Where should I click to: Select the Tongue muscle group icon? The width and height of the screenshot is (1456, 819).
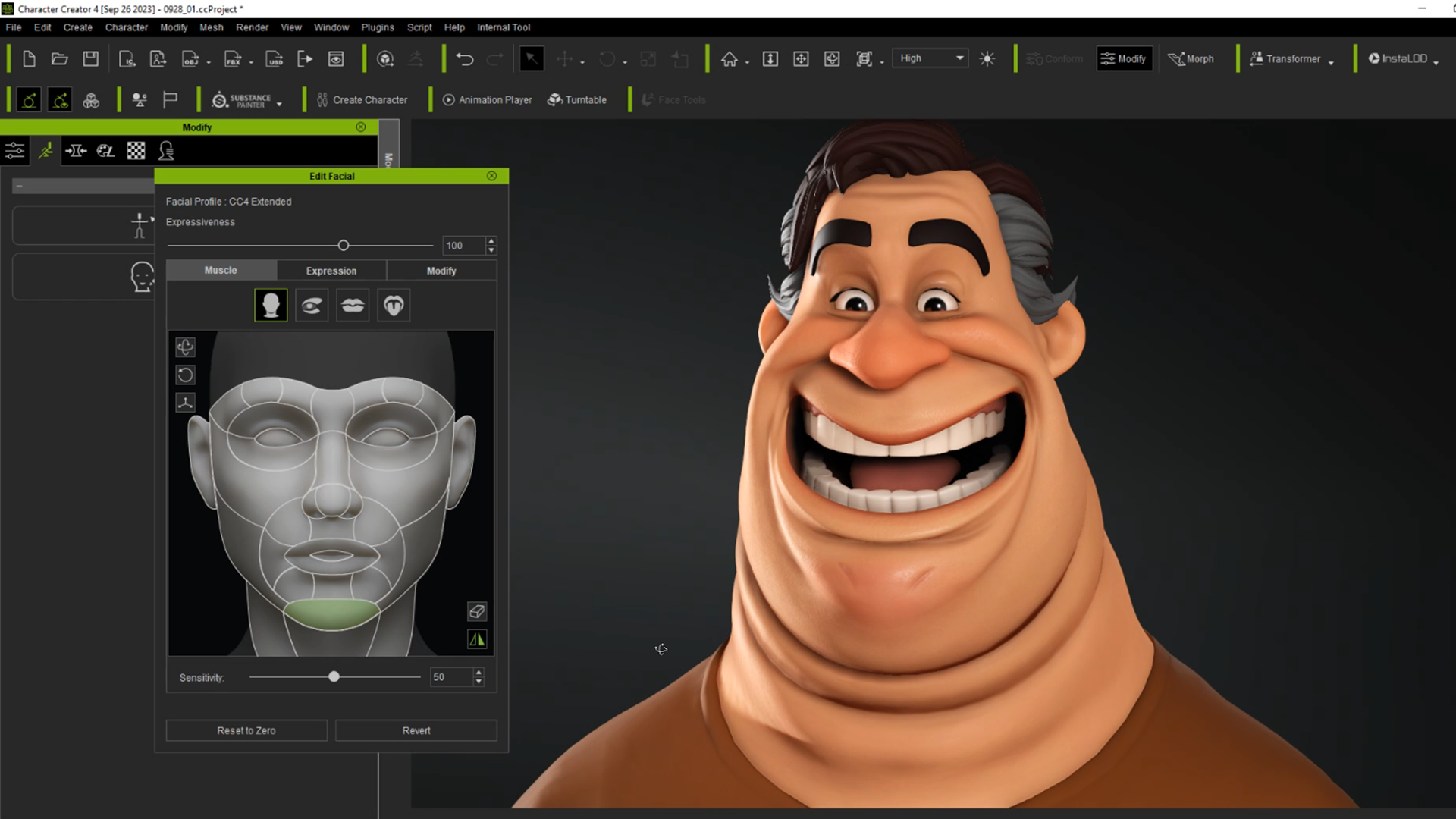393,305
